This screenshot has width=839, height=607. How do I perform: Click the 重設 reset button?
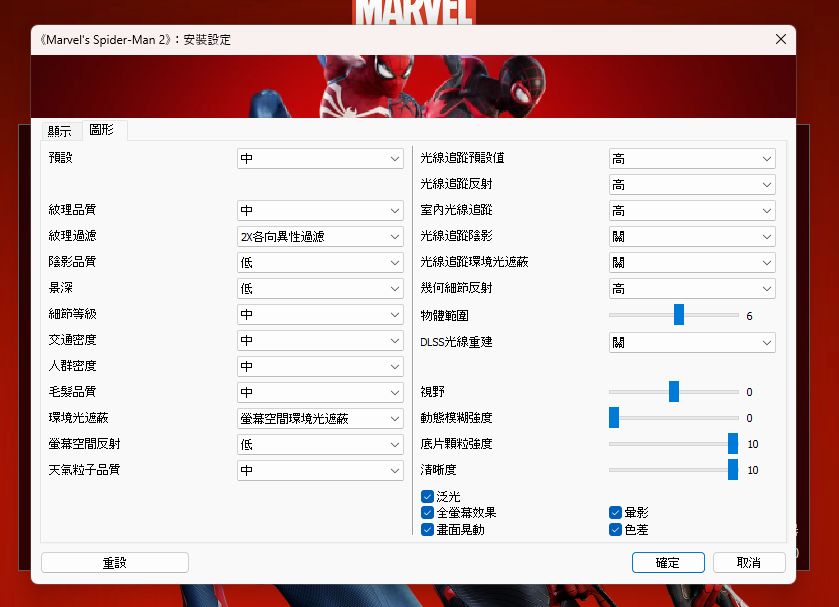tap(115, 563)
